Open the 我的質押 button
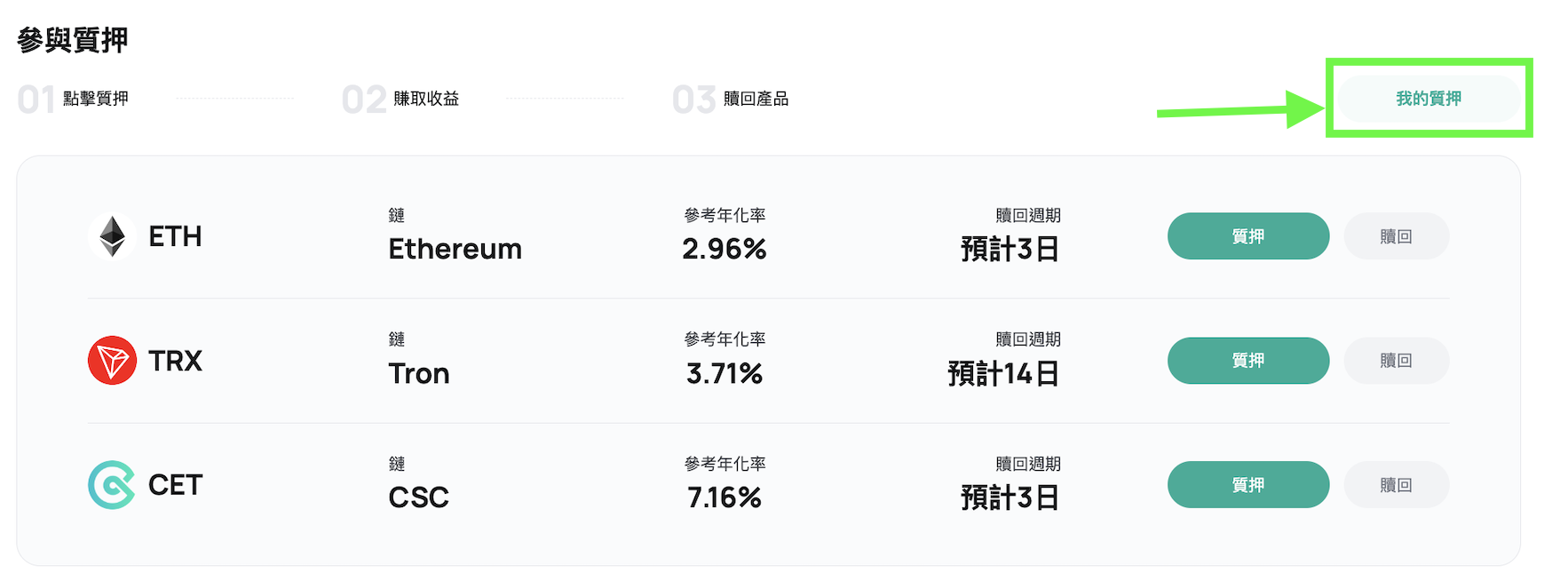The image size is (1568, 581). pos(1429,99)
